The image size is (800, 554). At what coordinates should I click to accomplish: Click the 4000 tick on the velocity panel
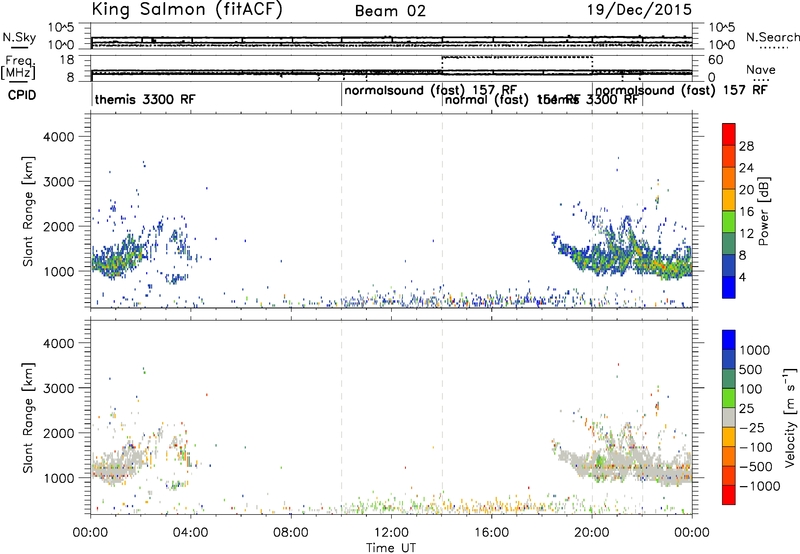pos(59,343)
